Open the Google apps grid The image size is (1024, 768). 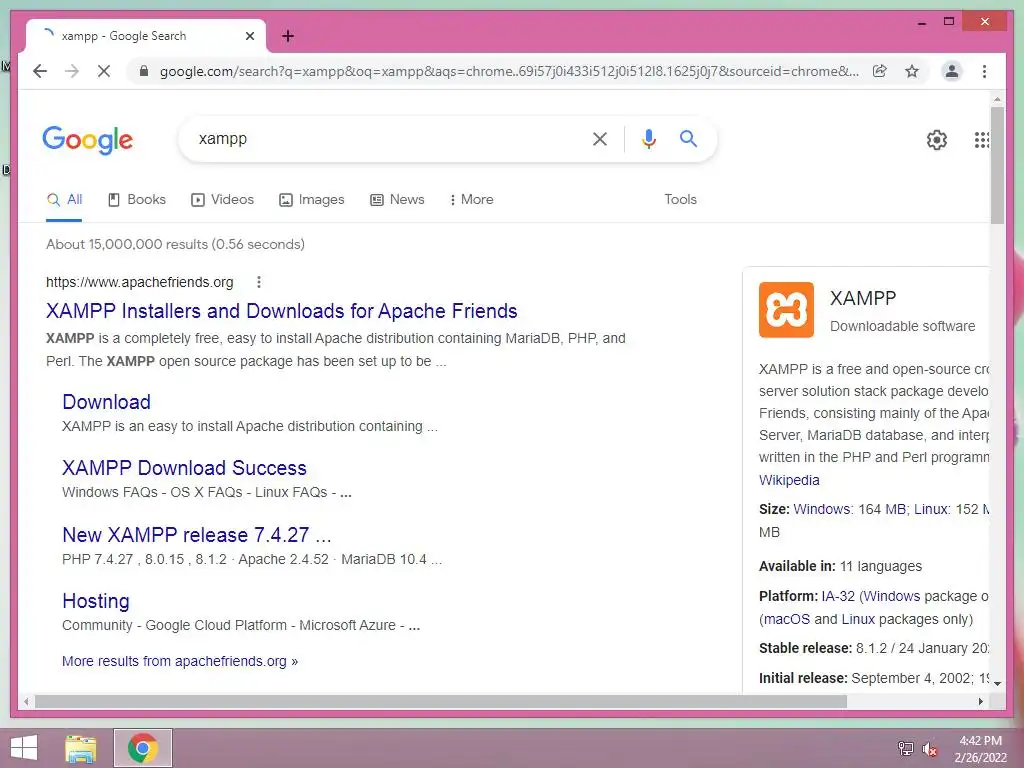[x=982, y=139]
